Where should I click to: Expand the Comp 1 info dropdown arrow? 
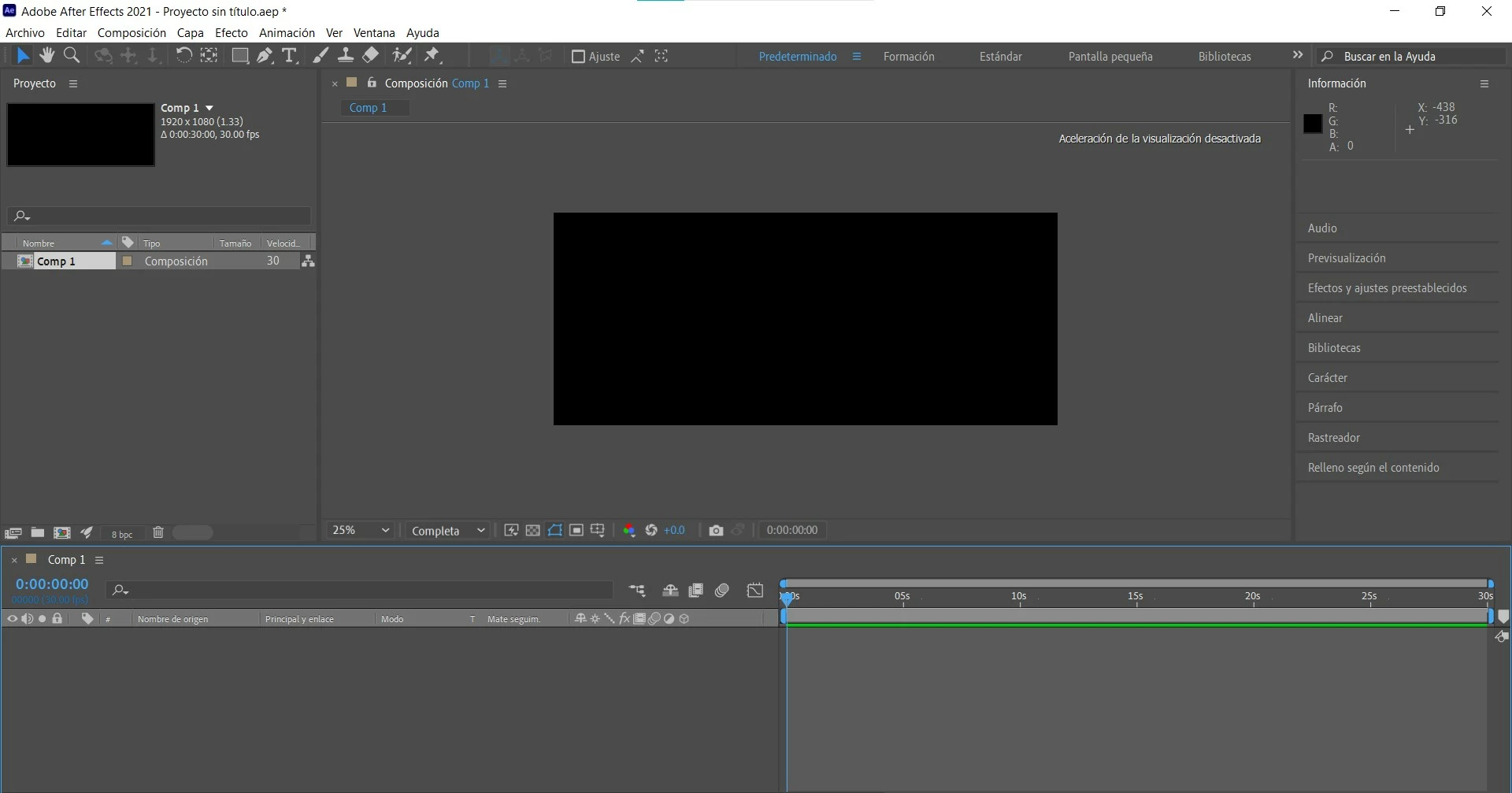click(209, 108)
